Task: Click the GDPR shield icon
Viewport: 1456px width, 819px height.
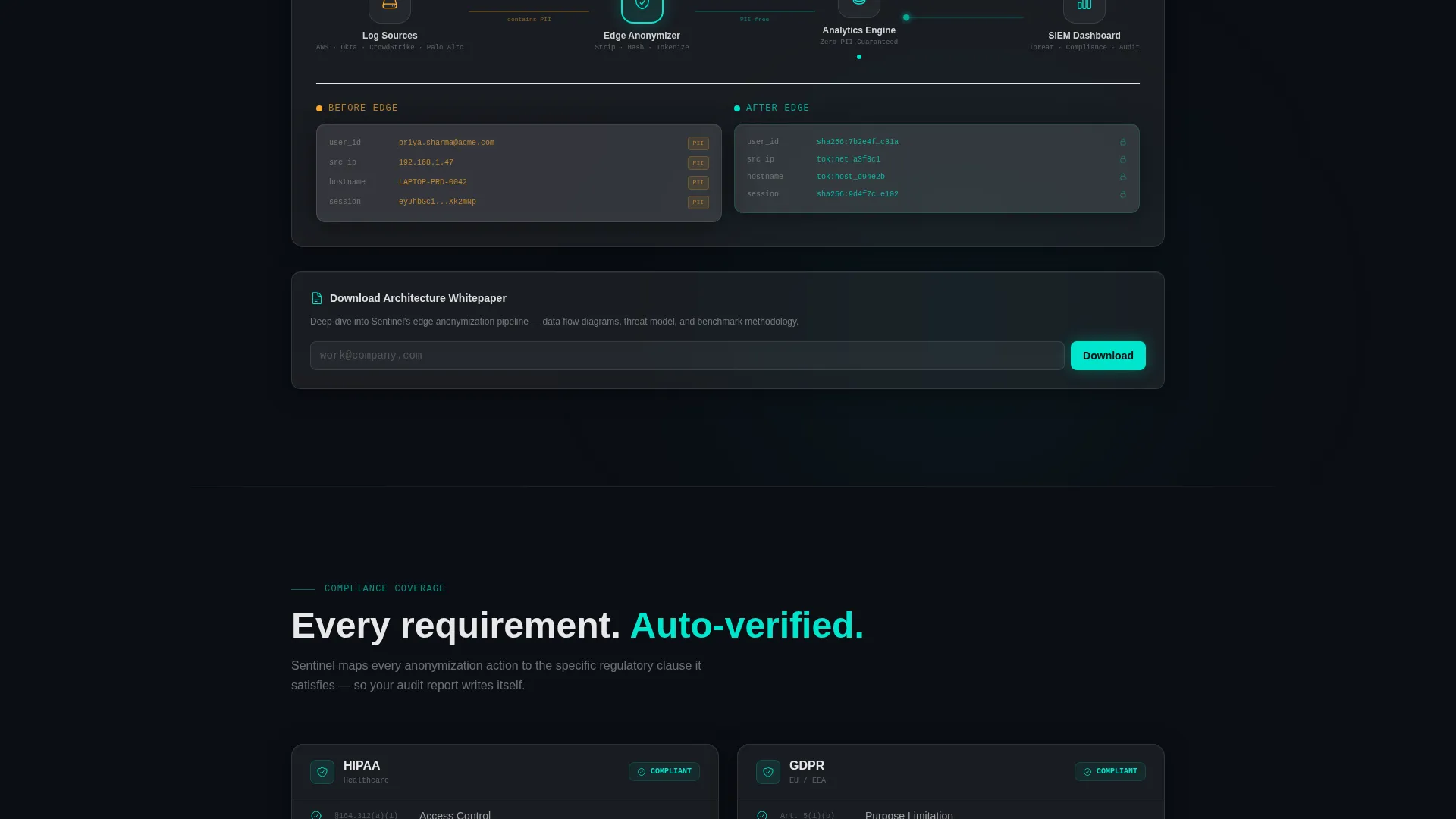Action: (x=768, y=772)
